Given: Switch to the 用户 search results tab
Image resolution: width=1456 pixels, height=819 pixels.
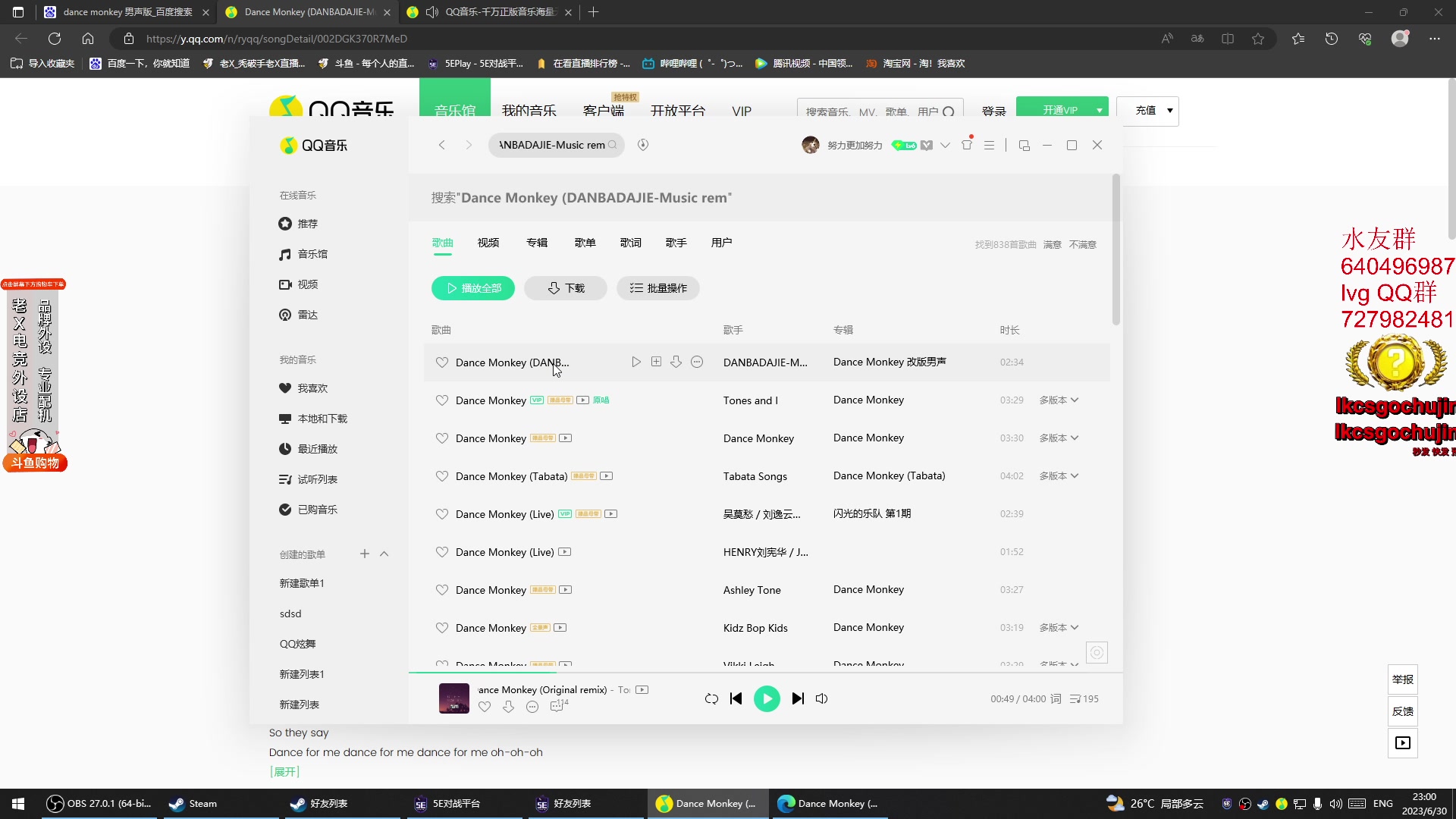Looking at the screenshot, I should [x=722, y=243].
